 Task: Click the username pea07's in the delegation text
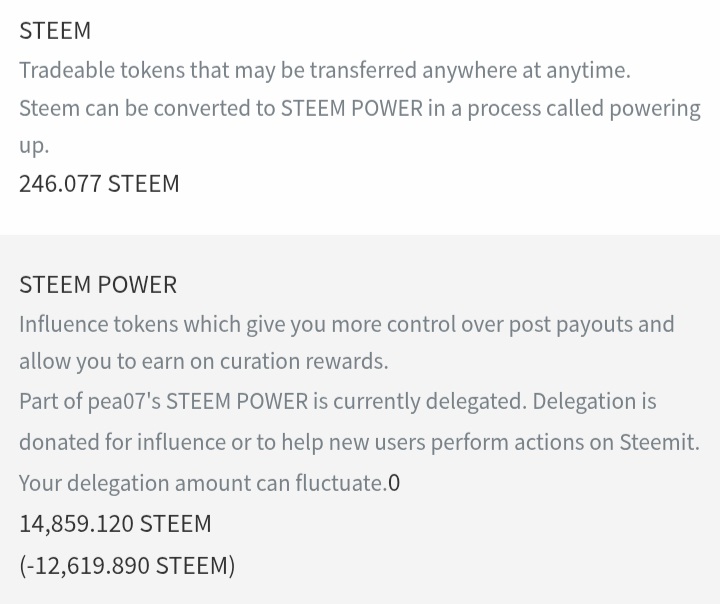[124, 401]
